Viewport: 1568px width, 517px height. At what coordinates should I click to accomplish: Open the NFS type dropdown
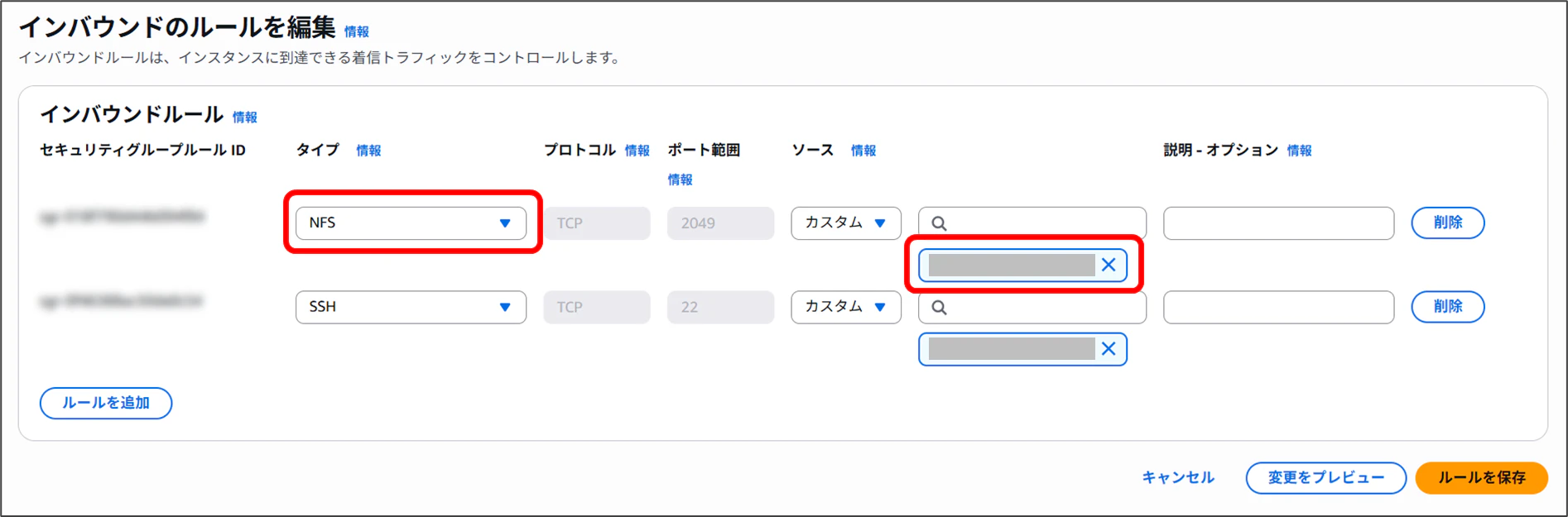pyautogui.click(x=411, y=223)
